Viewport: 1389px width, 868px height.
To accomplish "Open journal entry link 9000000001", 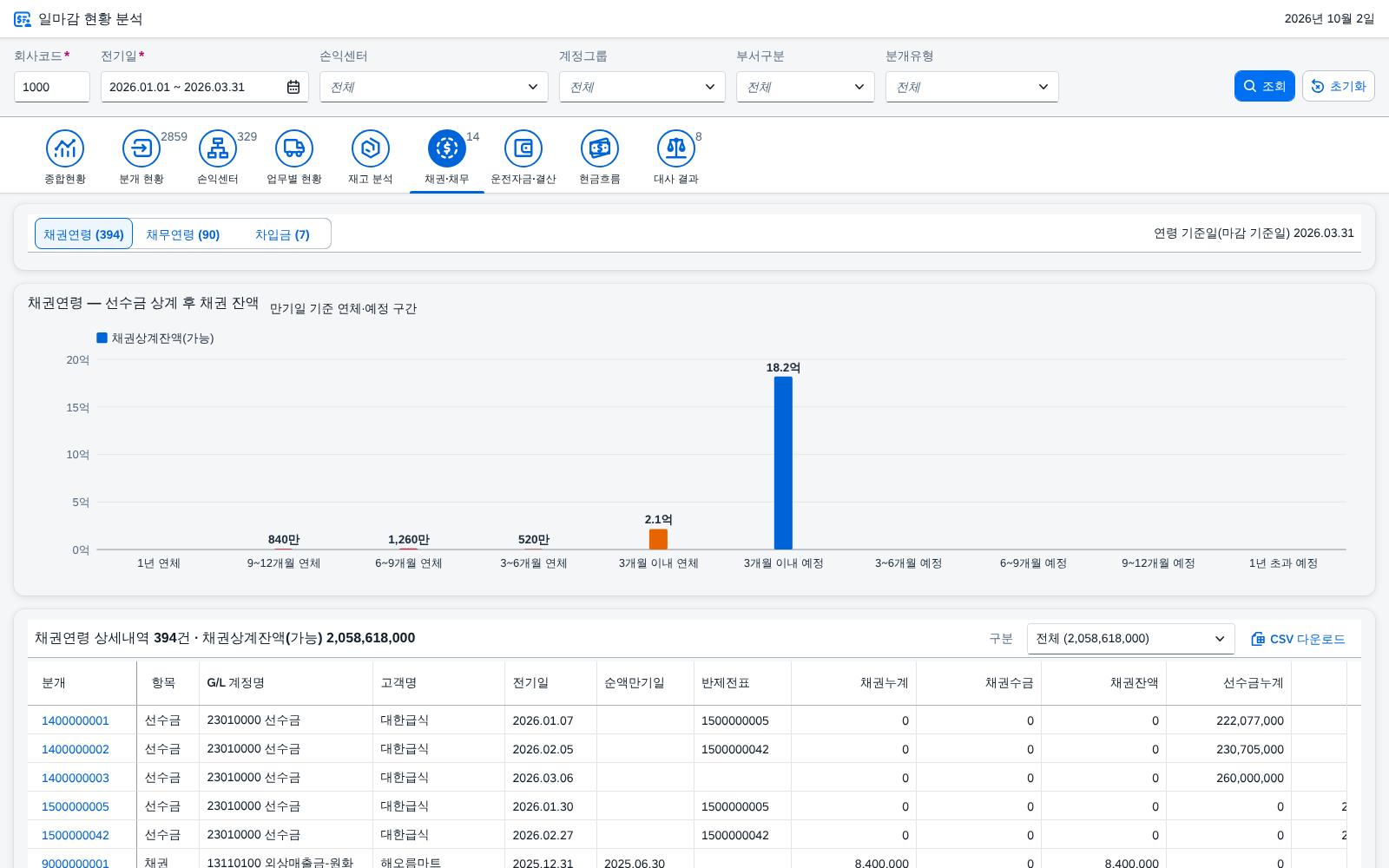I will (76, 863).
